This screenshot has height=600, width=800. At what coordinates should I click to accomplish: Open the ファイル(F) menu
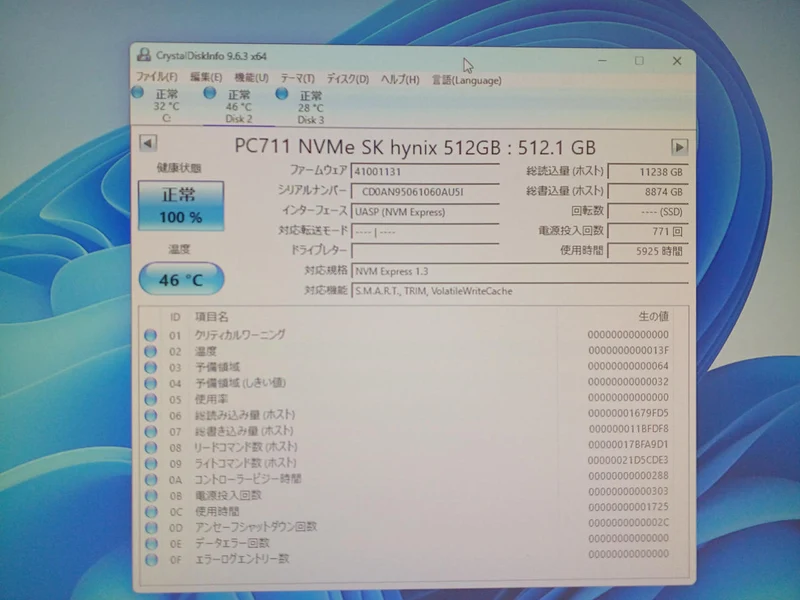coord(157,77)
